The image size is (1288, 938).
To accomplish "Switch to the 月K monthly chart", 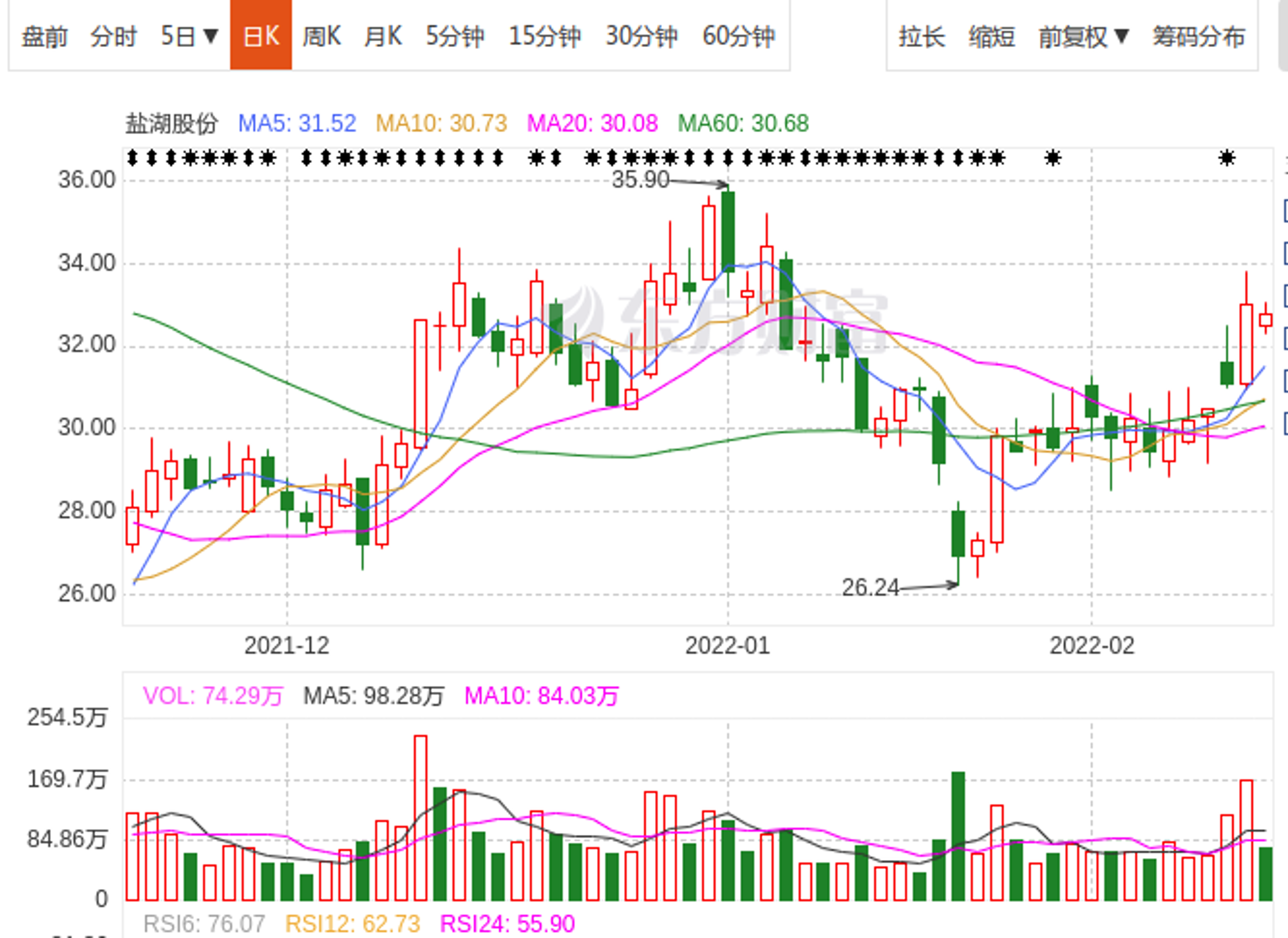I will (x=383, y=36).
